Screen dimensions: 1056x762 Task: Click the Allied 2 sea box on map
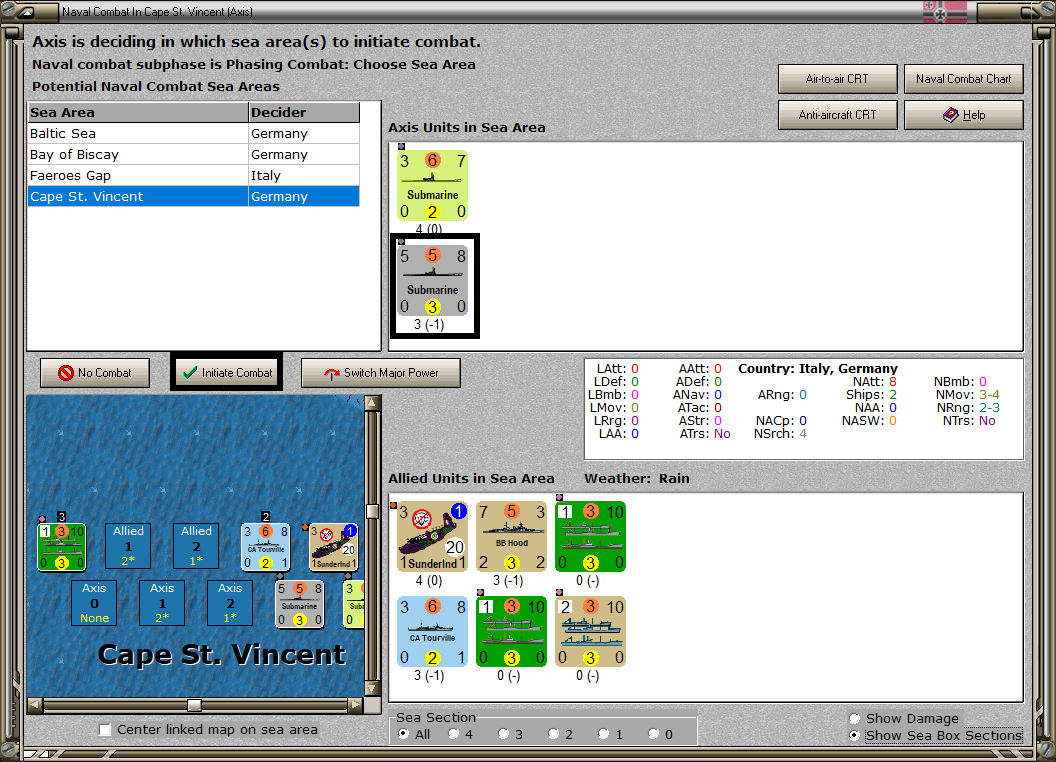point(196,546)
